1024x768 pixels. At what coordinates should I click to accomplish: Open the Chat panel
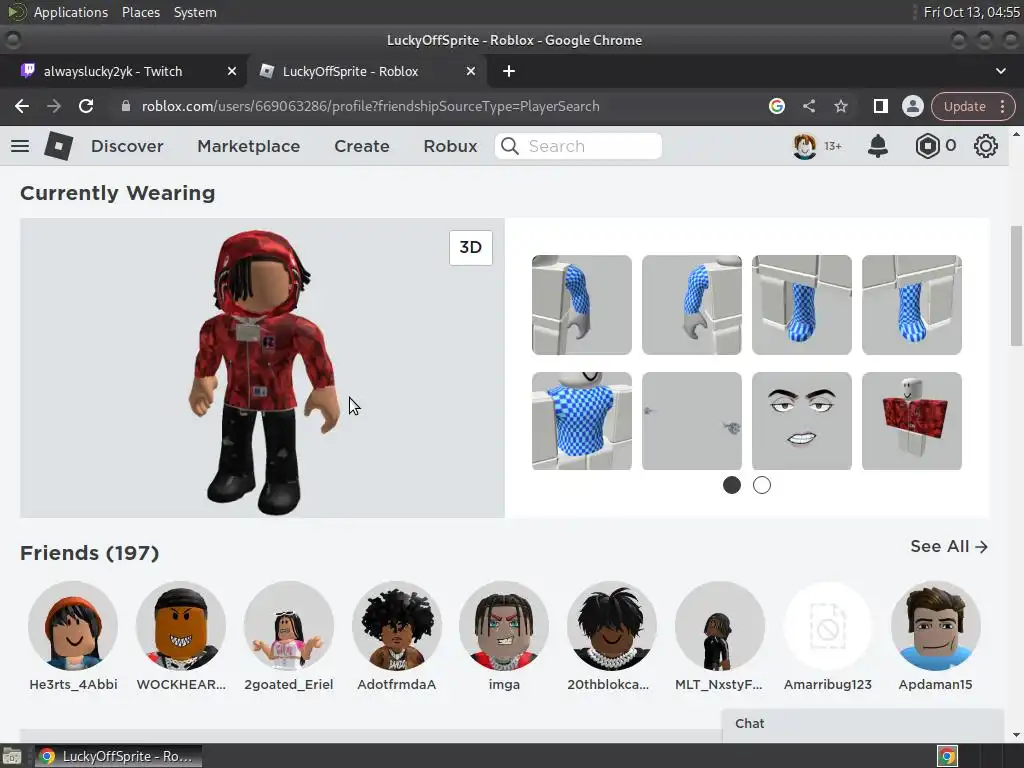[862, 724]
